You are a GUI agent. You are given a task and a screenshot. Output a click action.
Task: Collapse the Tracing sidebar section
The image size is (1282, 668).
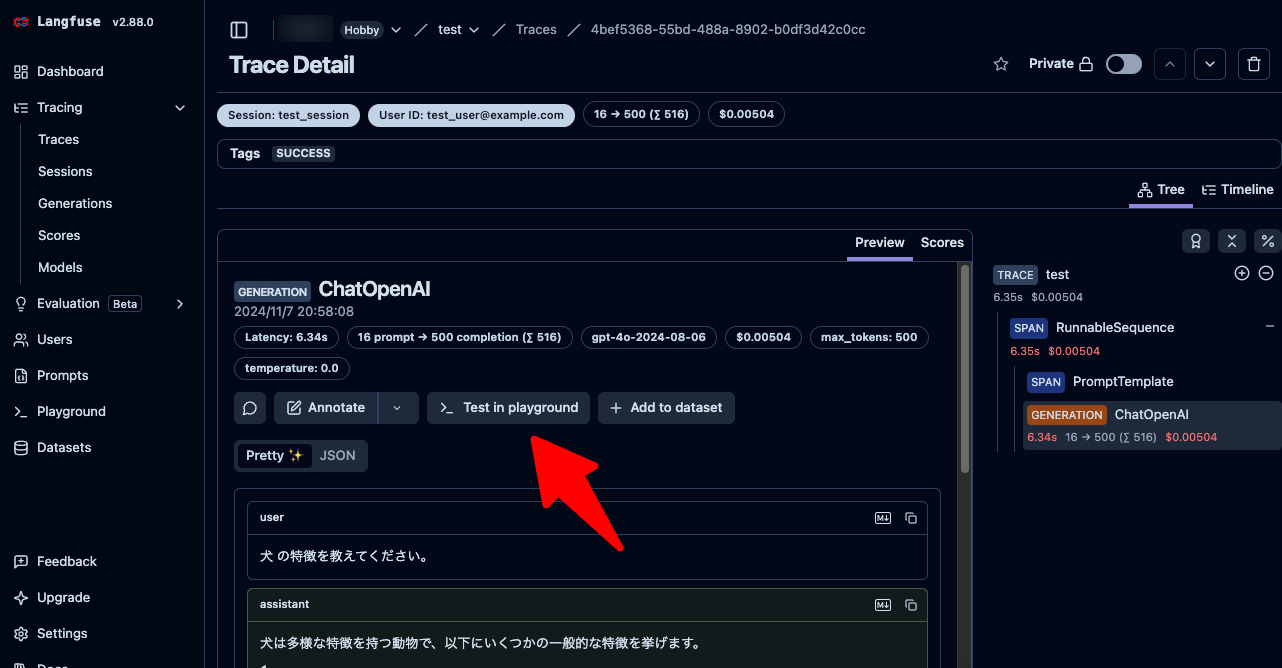pos(180,108)
